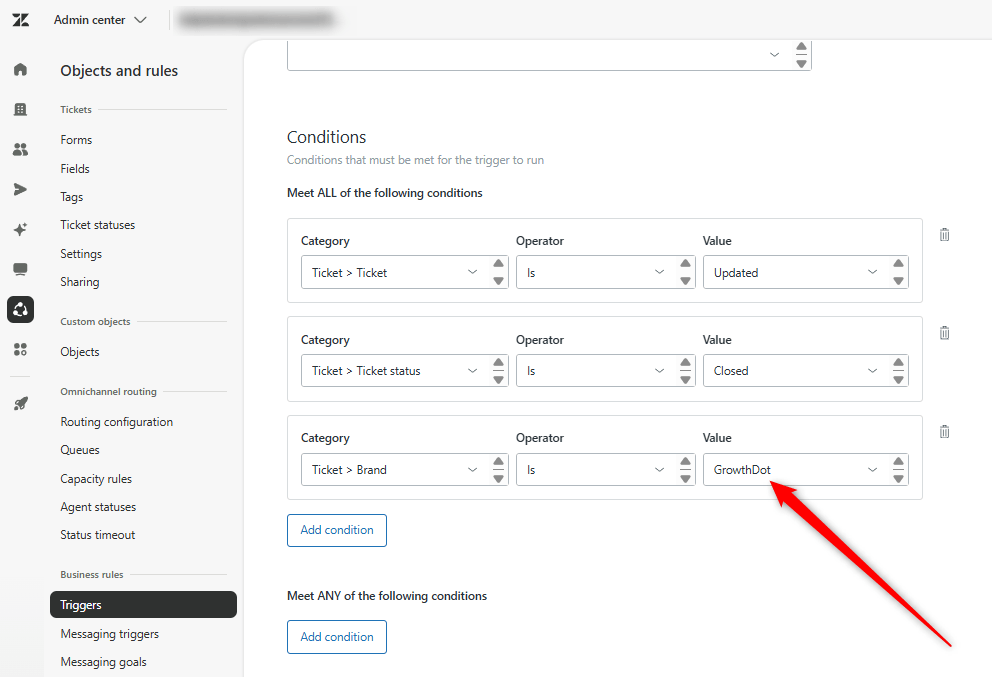Screen dimensions: 992x677
Task: Open Agent statuses page
Action: [x=98, y=507]
